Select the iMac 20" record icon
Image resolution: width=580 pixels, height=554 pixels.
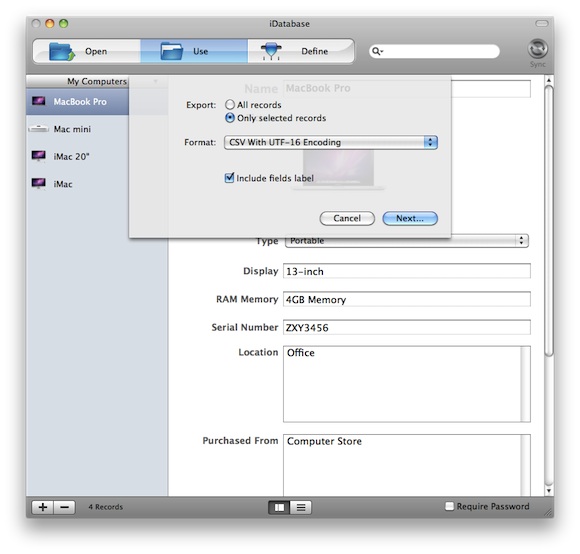tap(39, 156)
